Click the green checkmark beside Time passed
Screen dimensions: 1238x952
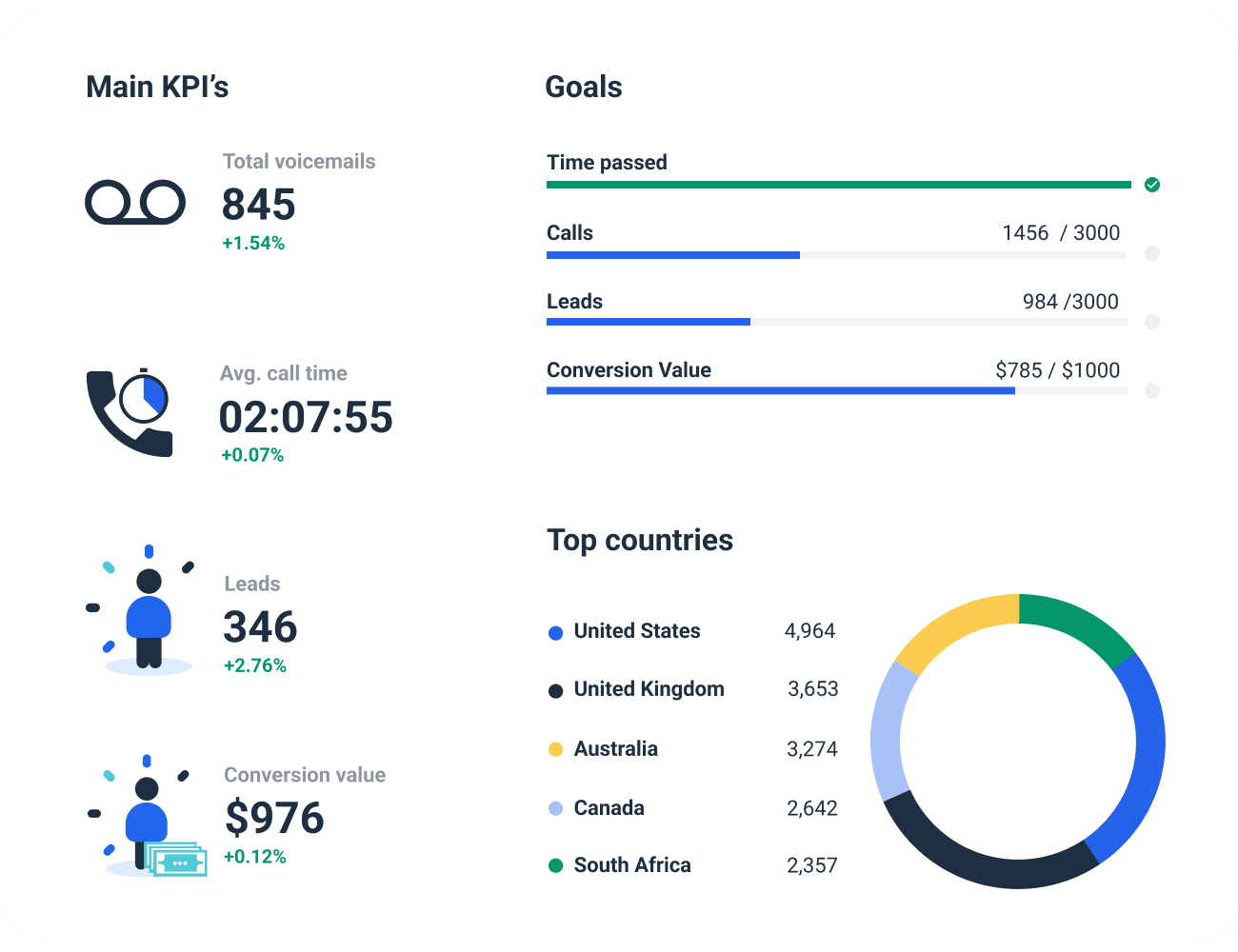pyautogui.click(x=1152, y=184)
